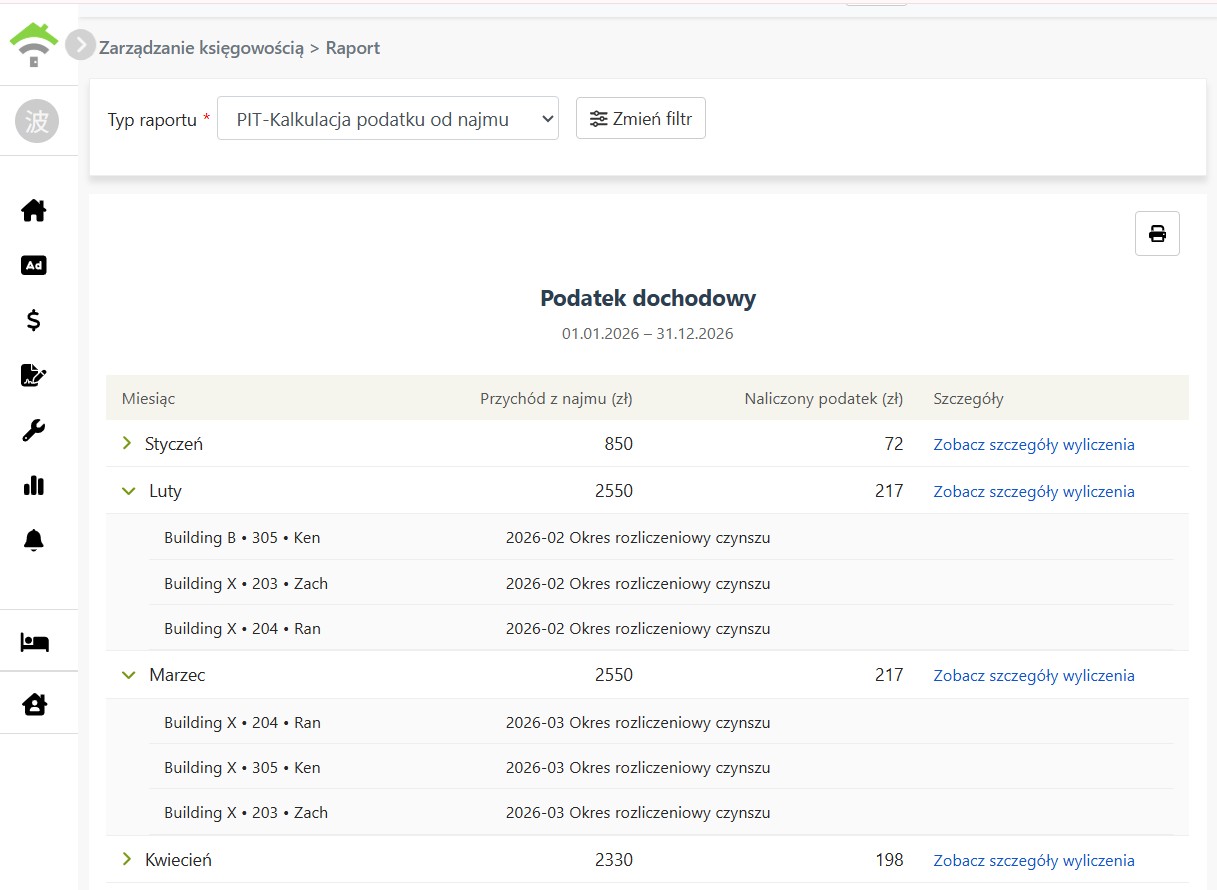Viewport: 1217px width, 890px height.
Task: Open Zobacz szczegóły wyliczenia for Luty
Action: coord(1034,491)
